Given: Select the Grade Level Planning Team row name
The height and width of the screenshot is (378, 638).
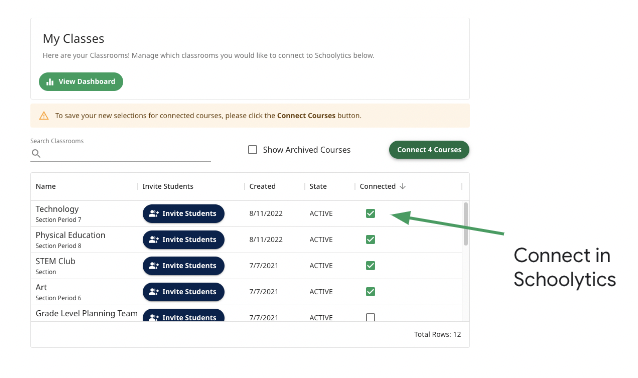Looking at the screenshot, I should coord(86,313).
